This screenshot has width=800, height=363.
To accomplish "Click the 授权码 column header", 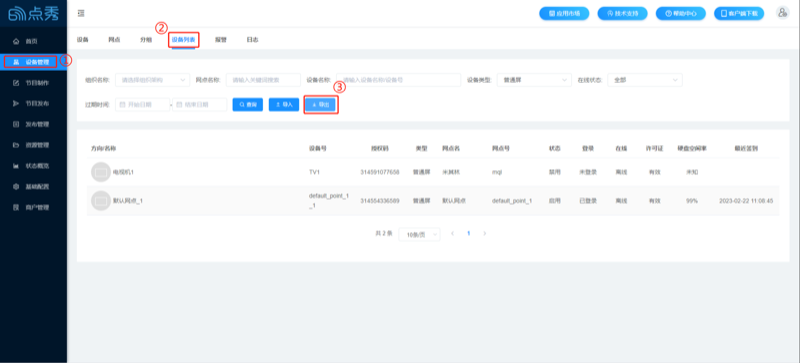I will [380, 149].
